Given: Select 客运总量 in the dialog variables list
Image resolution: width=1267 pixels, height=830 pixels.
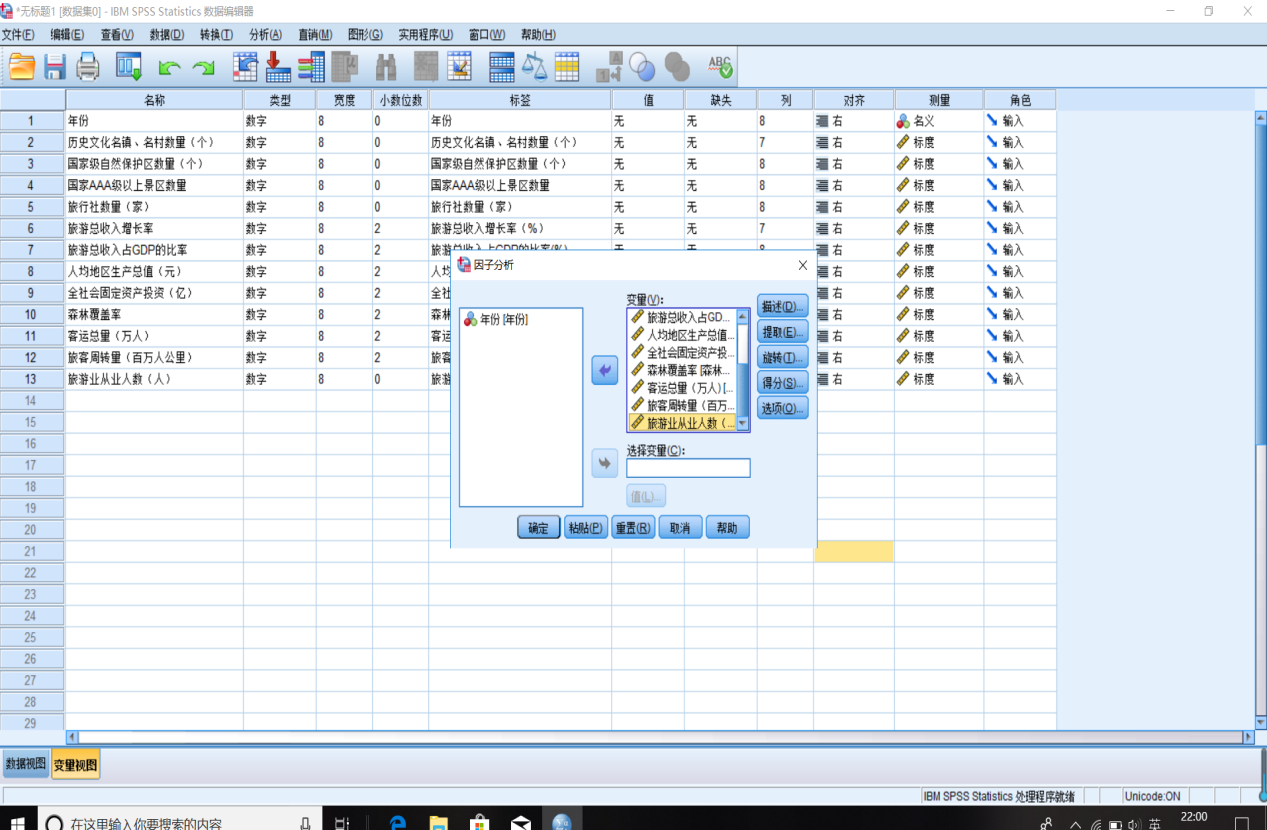Looking at the screenshot, I should click(682, 387).
